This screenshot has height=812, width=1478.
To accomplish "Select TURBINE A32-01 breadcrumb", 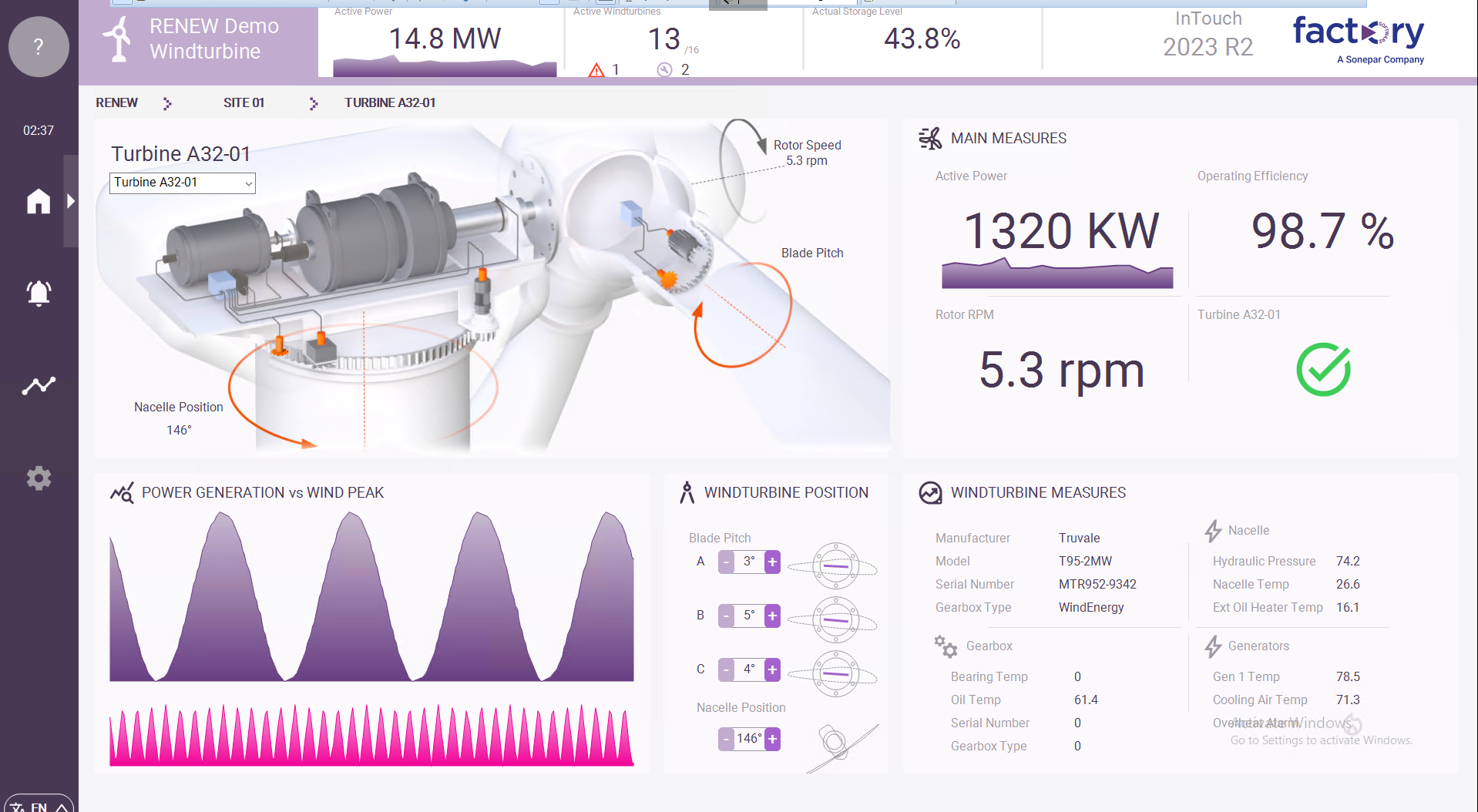I will (390, 102).
